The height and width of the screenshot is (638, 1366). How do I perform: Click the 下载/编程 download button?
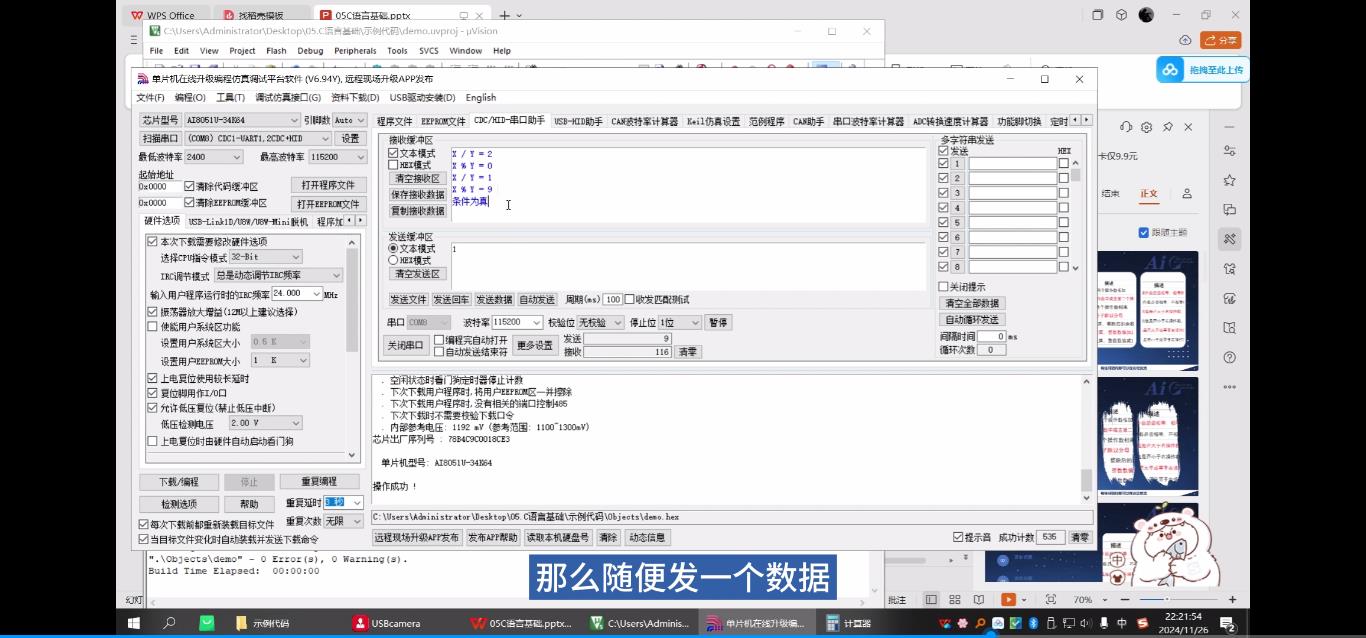pos(178,481)
